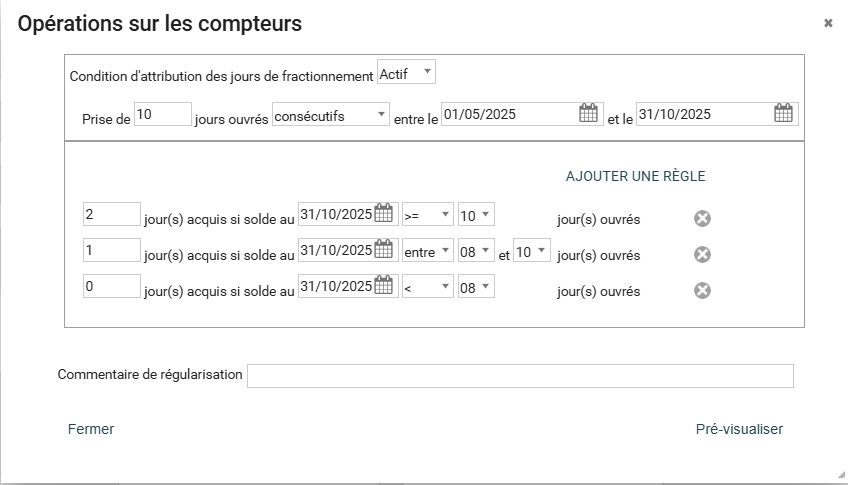The image size is (848, 485).
Task: Open calendar for the 31/10/2025 end date
Action: click(783, 113)
